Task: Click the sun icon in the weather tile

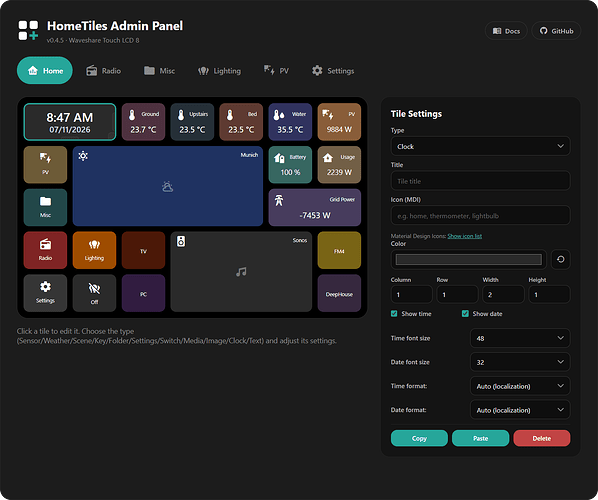Action: [83, 156]
